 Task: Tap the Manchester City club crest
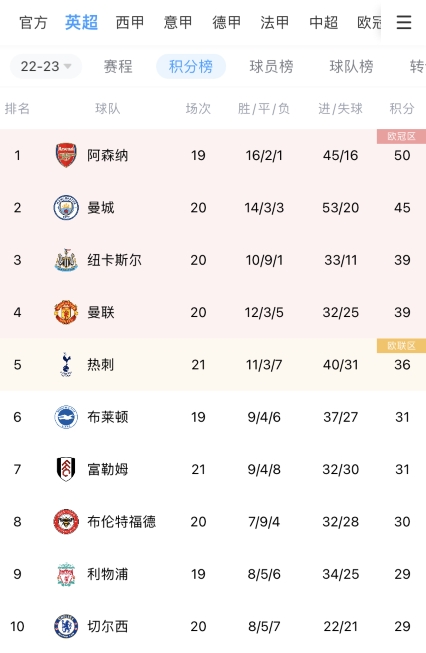pos(66,207)
